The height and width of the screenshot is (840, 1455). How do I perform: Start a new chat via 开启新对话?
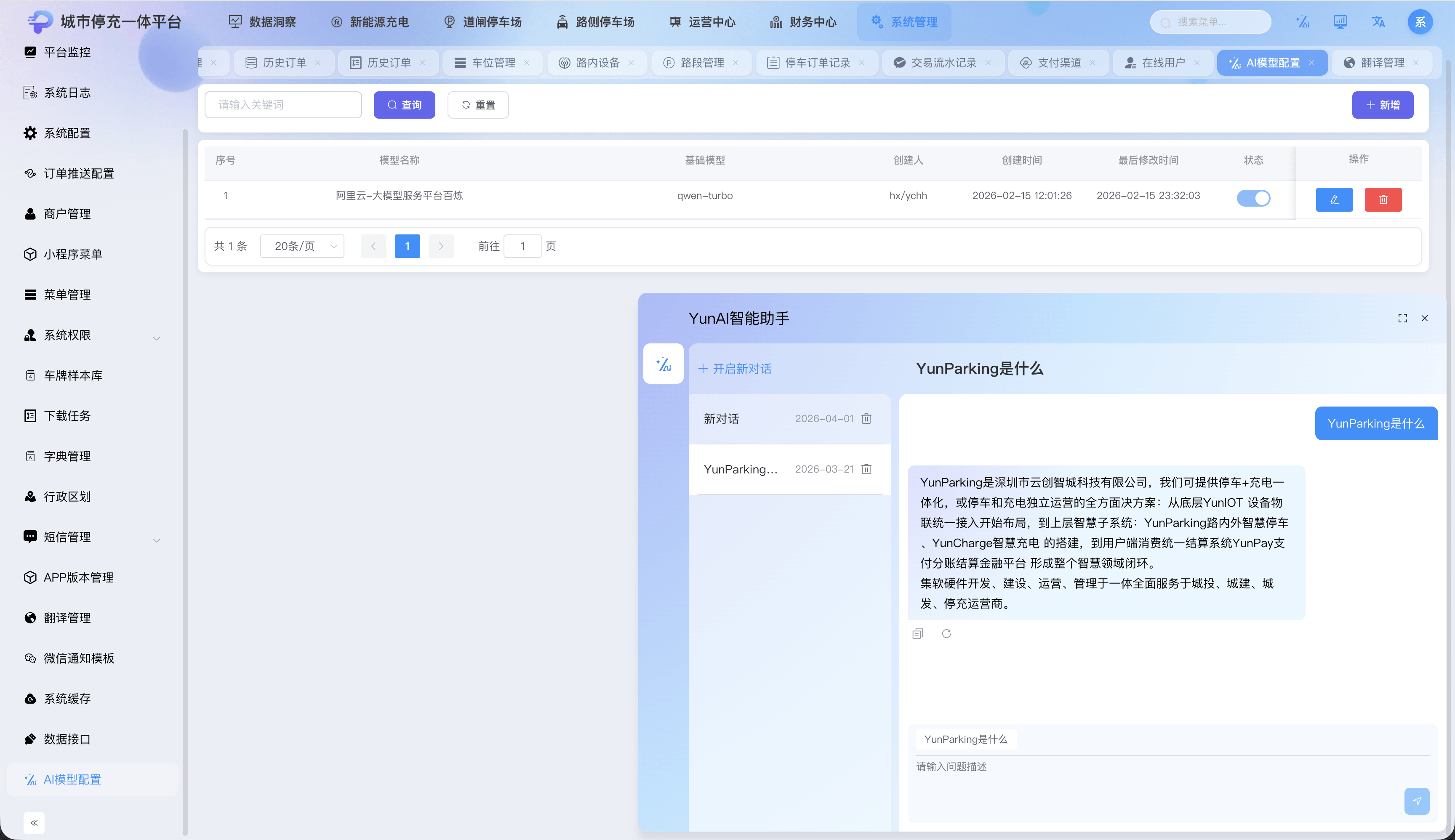[x=735, y=369]
